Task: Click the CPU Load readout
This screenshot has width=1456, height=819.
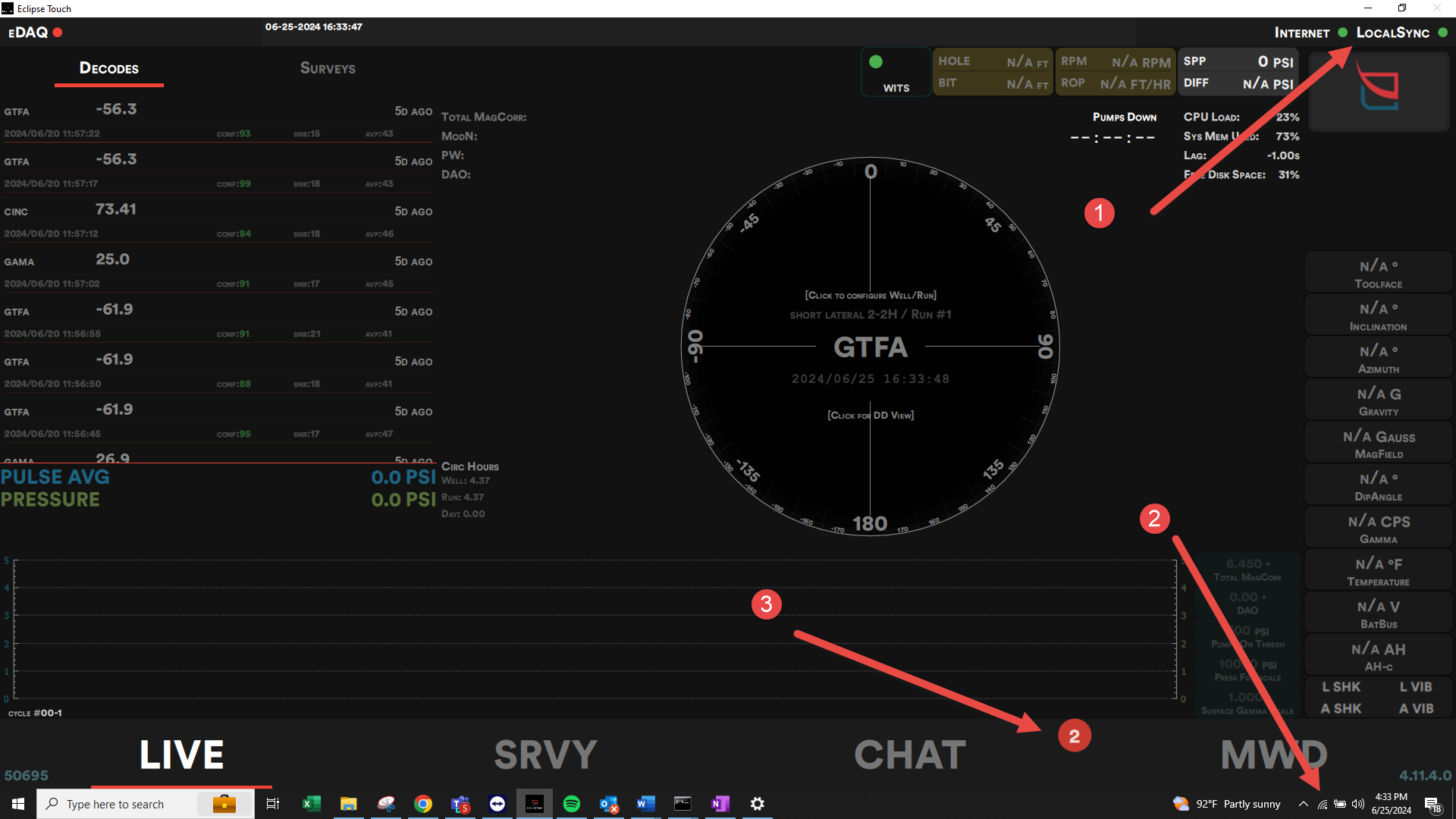Action: coord(1241,117)
